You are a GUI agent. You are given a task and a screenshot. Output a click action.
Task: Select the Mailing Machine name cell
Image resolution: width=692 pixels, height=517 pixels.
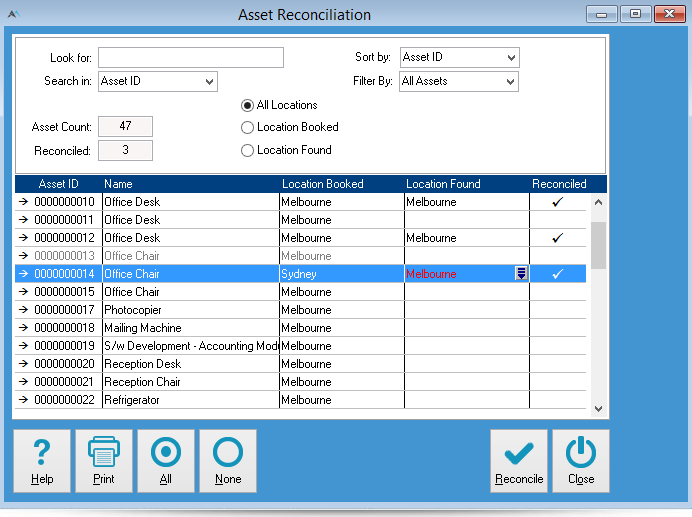[x=191, y=328]
